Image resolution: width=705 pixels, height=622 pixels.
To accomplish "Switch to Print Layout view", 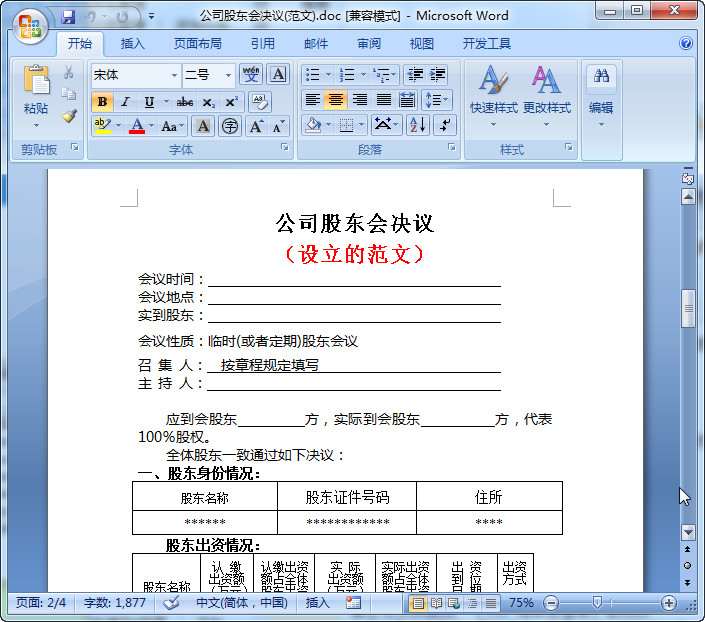I will coord(418,603).
